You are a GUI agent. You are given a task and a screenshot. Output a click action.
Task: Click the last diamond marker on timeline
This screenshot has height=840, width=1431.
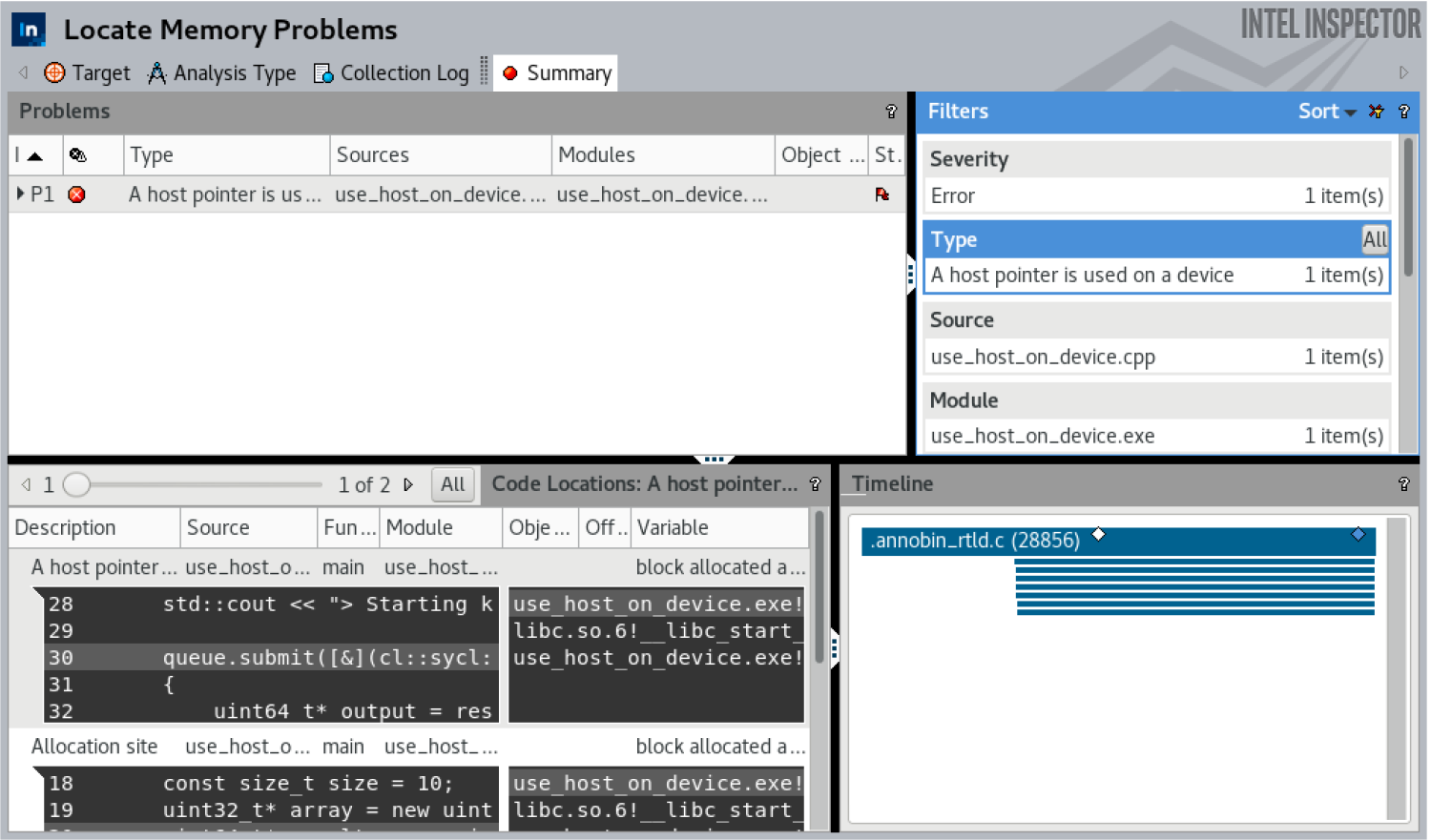coord(1358,534)
